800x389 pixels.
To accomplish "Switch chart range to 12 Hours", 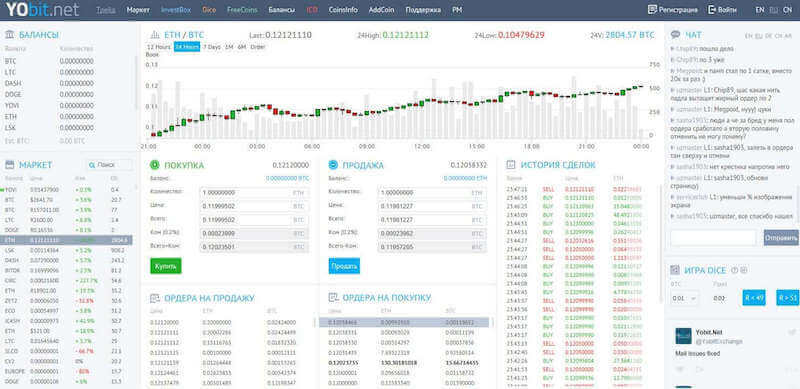I will point(159,47).
